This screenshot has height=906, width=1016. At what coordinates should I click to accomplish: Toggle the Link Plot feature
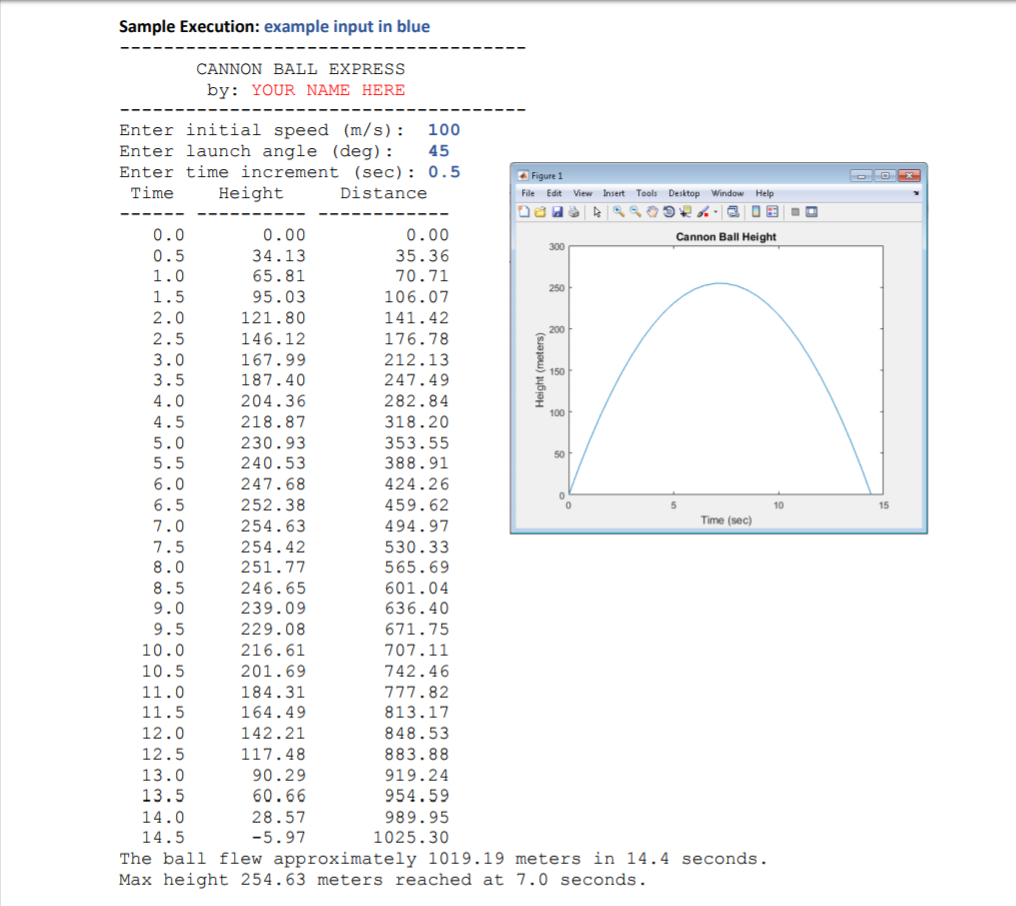point(733,211)
